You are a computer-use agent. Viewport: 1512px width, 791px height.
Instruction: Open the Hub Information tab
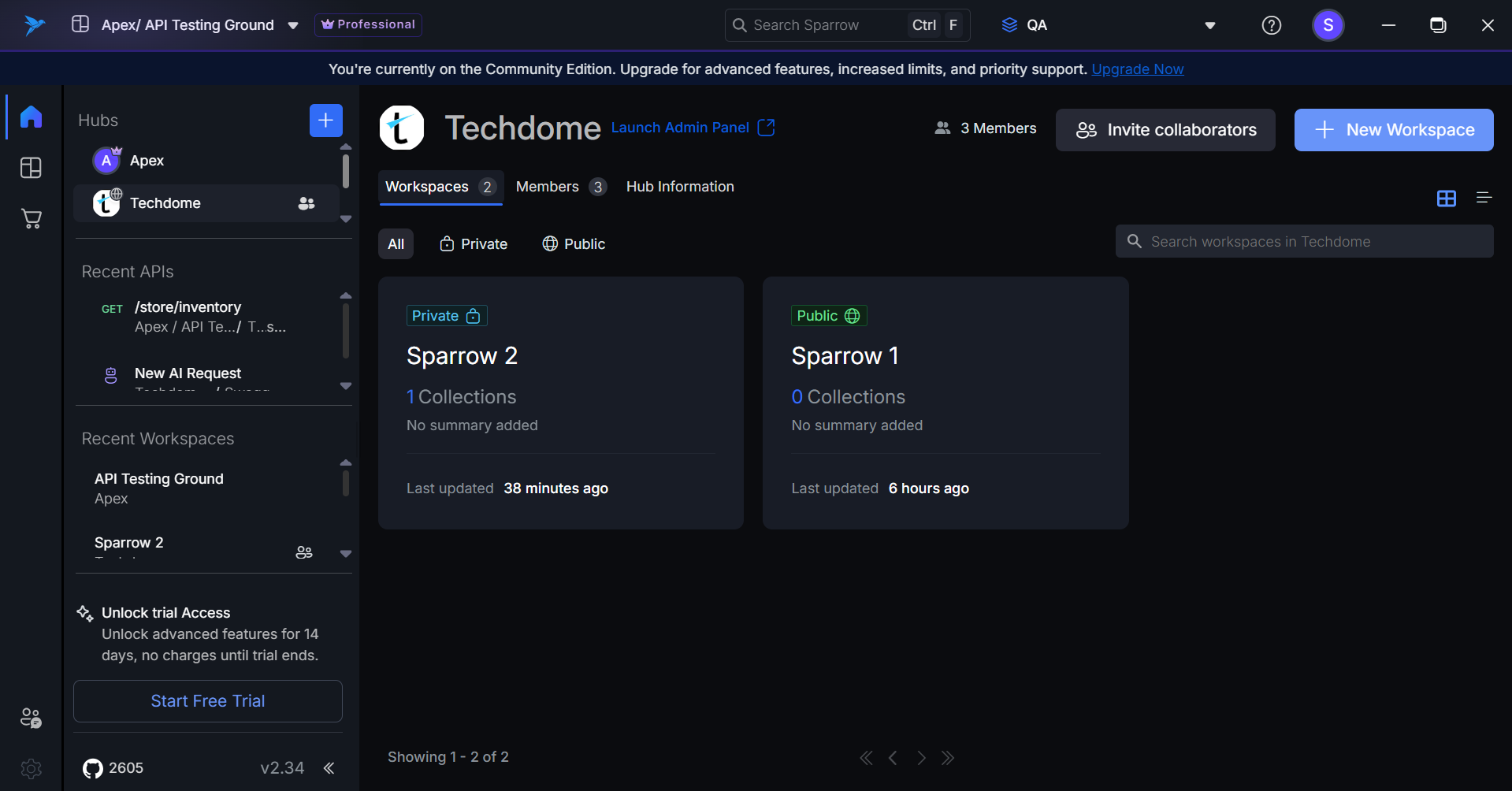(x=680, y=187)
